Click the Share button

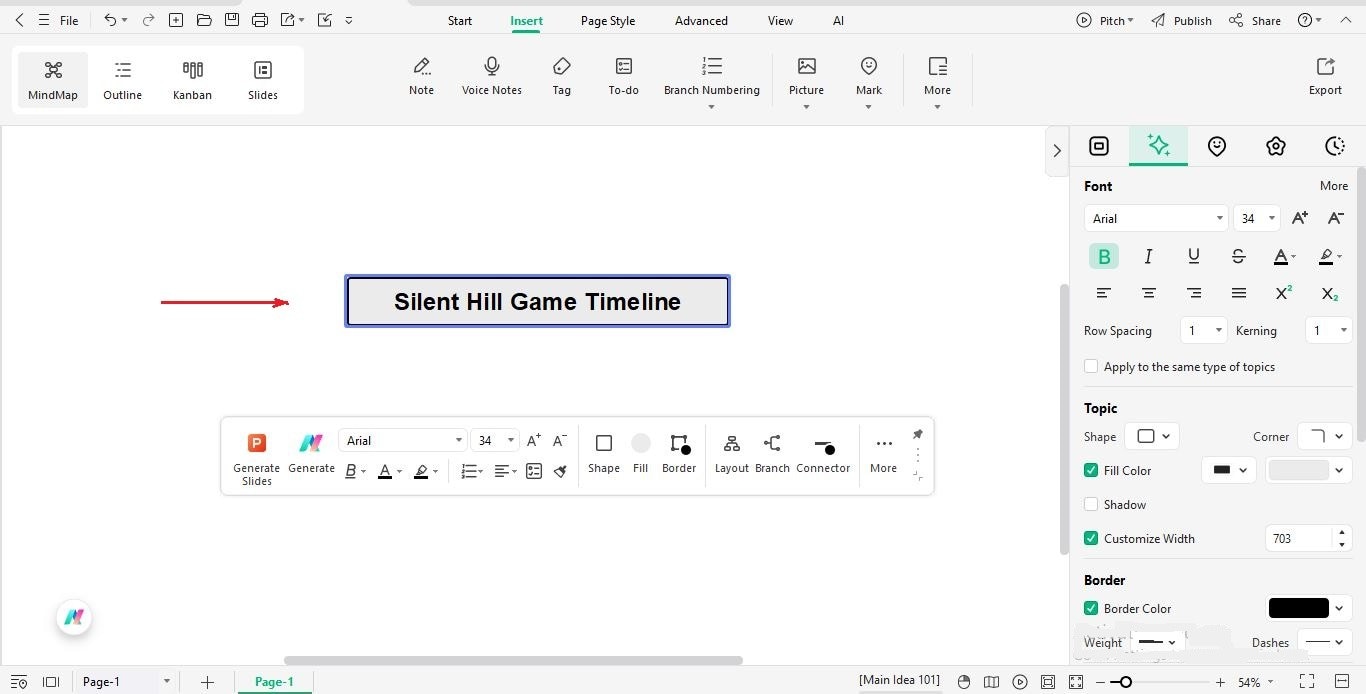(1254, 20)
